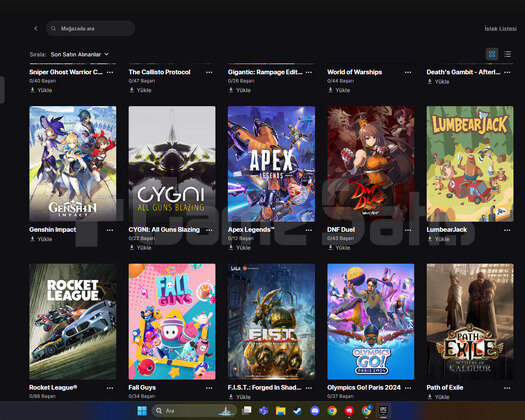Click the Olympics Go! Paris 2024 title
Viewport: 525px width, 420px height.
tap(364, 388)
